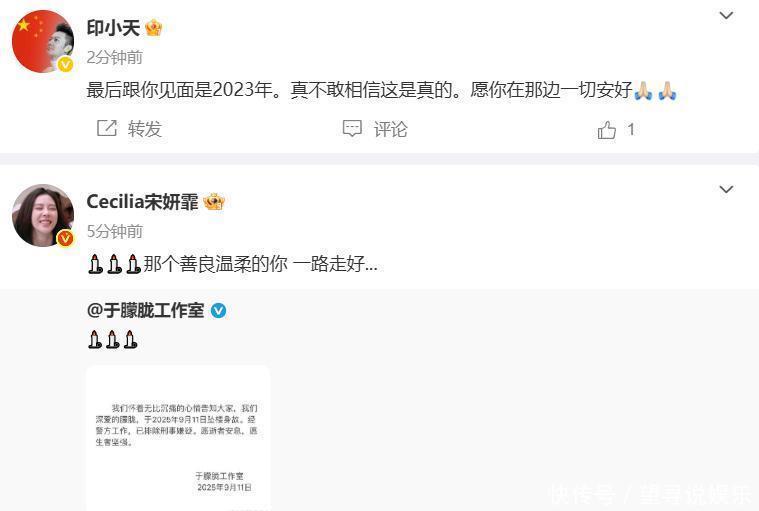Click the repost (转发) share icon
The height and width of the screenshot is (511, 759).
coord(107,128)
